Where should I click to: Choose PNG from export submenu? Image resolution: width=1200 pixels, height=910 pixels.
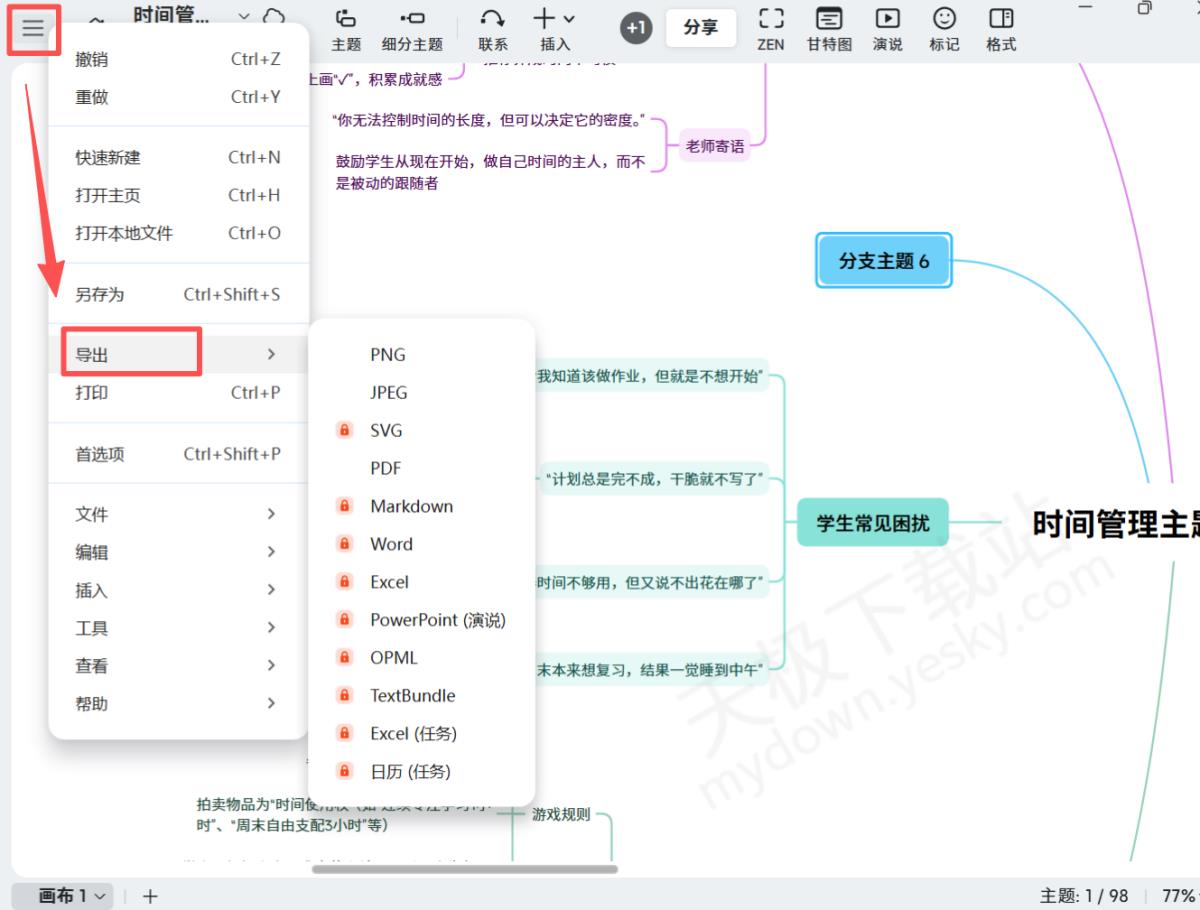[x=388, y=355]
